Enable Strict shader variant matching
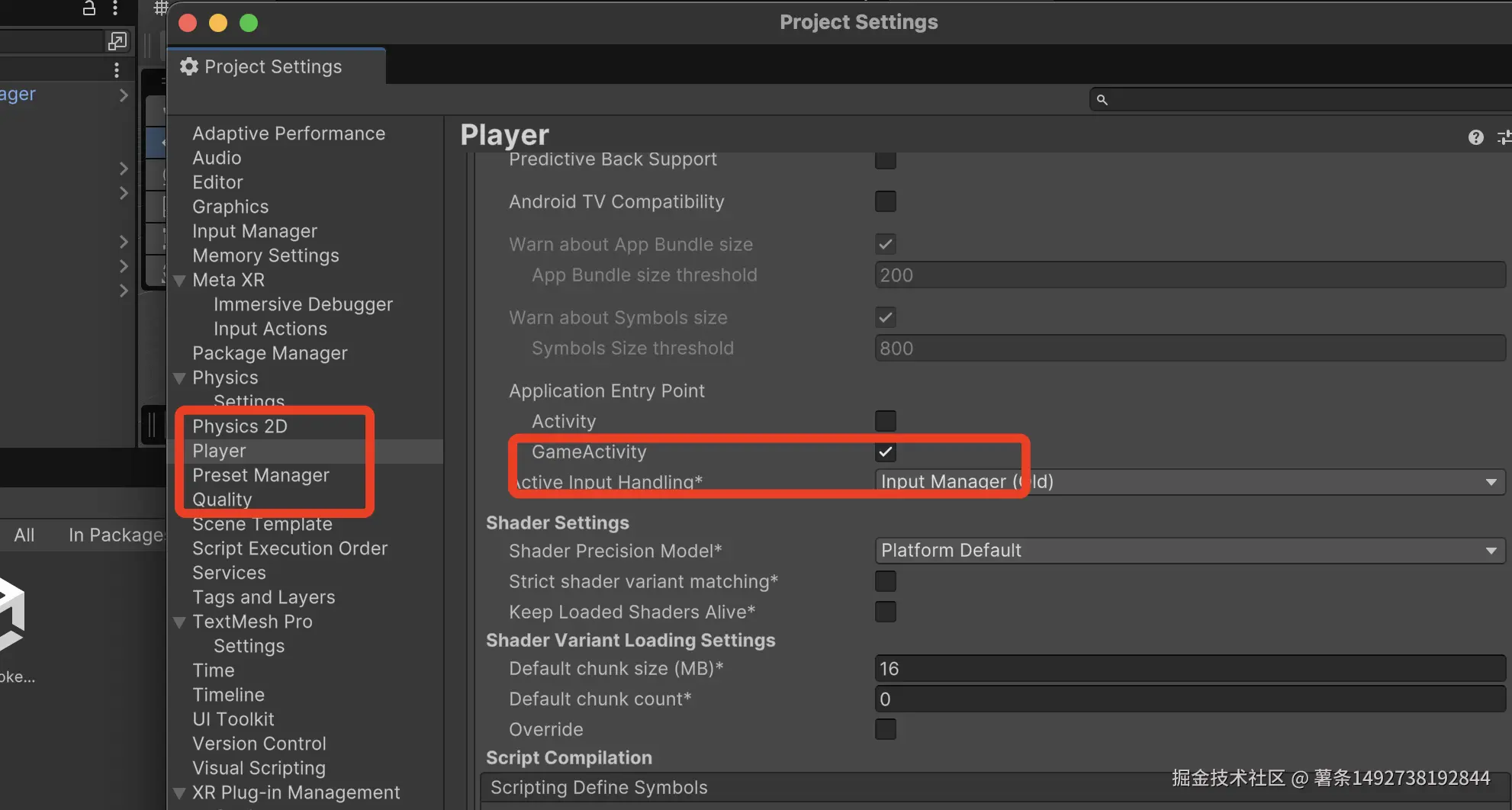 pyautogui.click(x=886, y=581)
